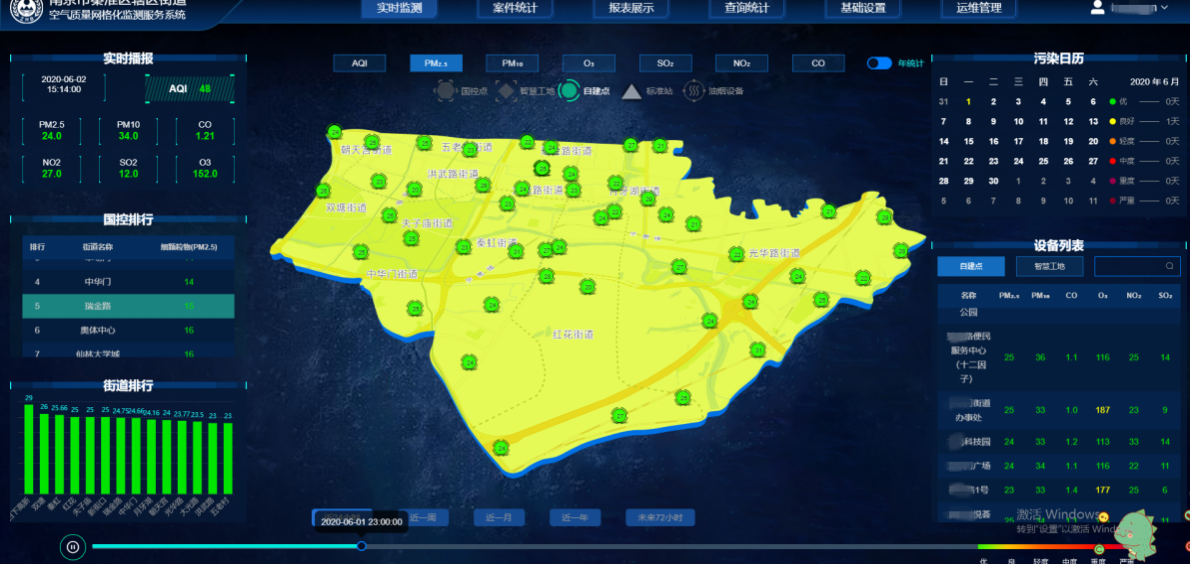The width and height of the screenshot is (1199, 568).
Task: Click the 国控点 hexagon layer icon
Action: [x=444, y=92]
